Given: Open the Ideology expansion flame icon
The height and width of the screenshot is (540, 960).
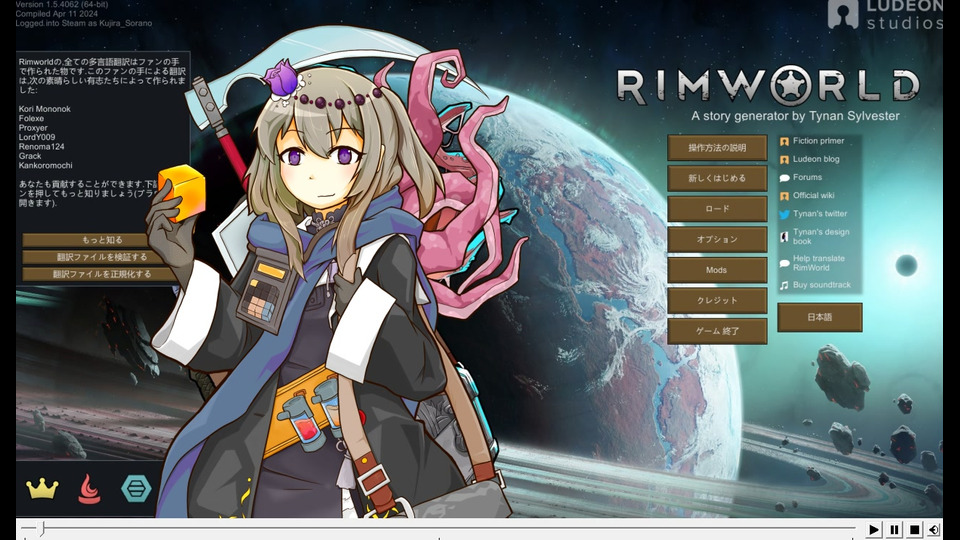Looking at the screenshot, I should 89,489.
